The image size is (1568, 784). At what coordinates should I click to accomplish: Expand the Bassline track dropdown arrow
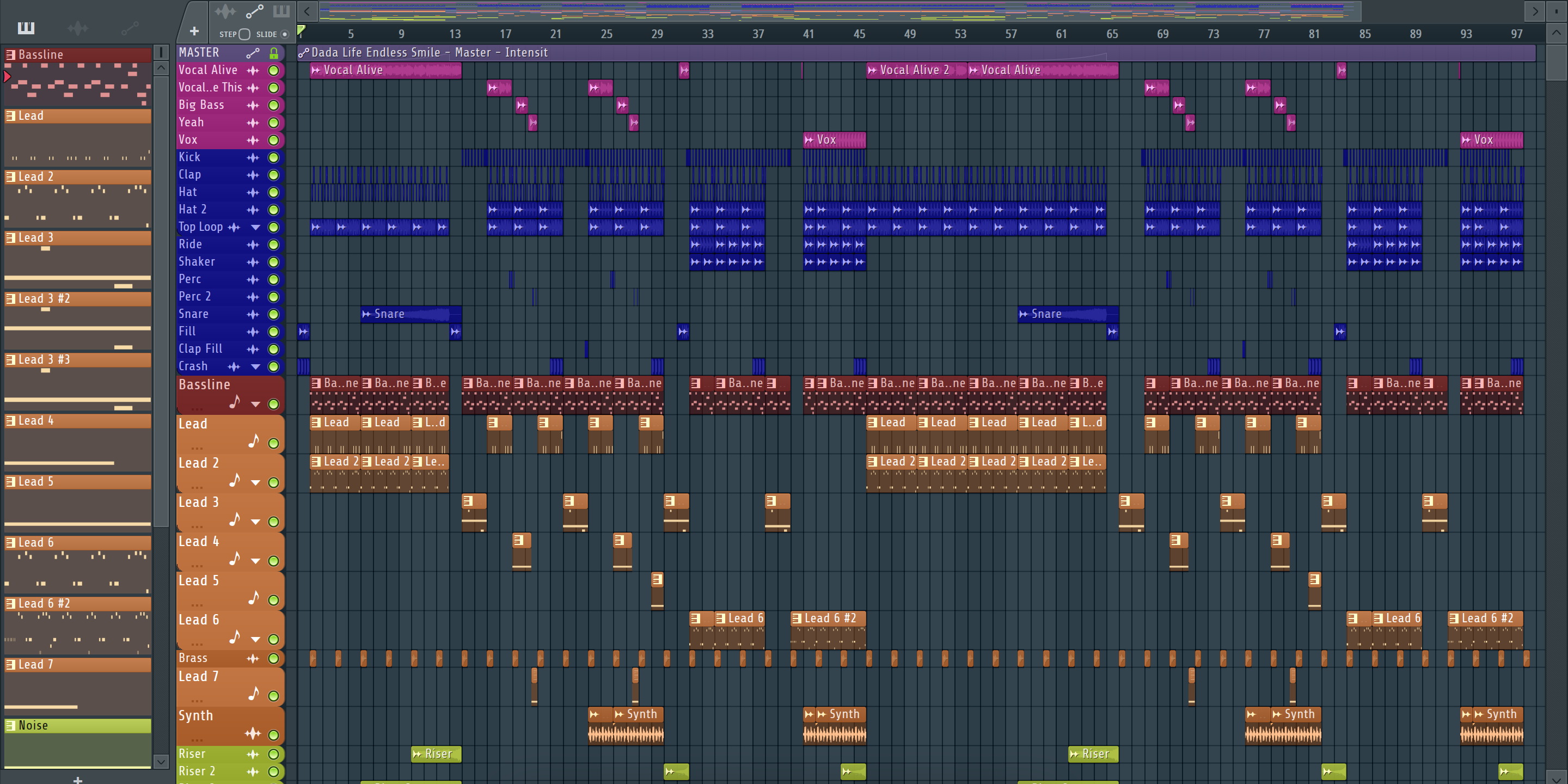coord(256,404)
